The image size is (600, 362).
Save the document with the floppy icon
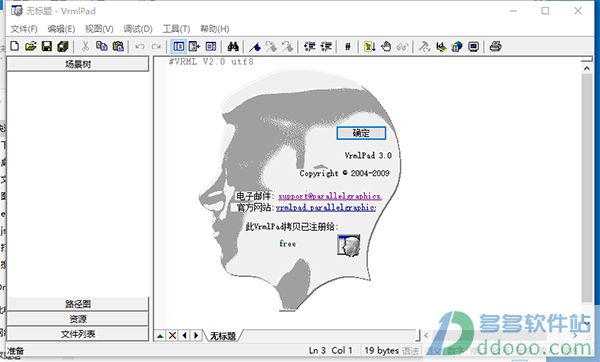pyautogui.click(x=47, y=46)
